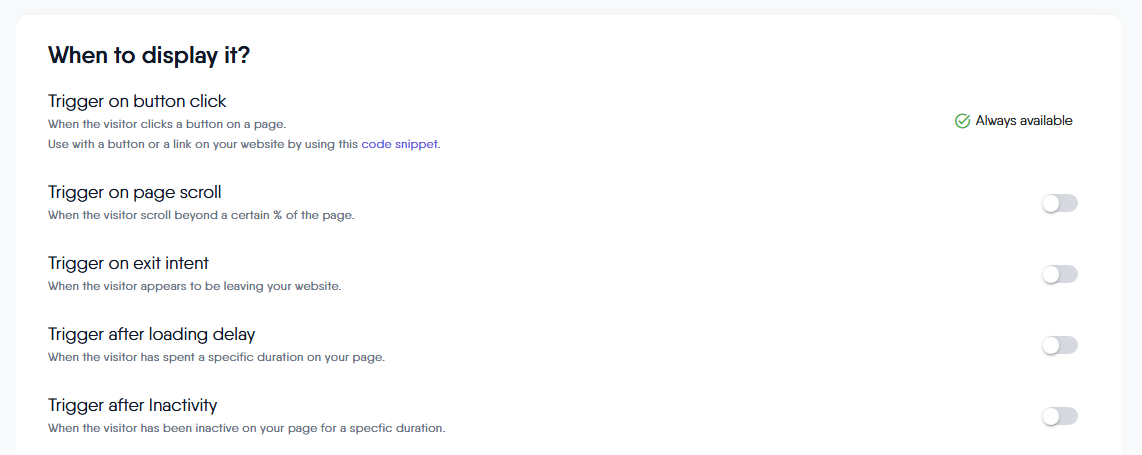The height and width of the screenshot is (455, 1142).
Task: Click the Trigger on page scroll title
Action: coord(135,192)
